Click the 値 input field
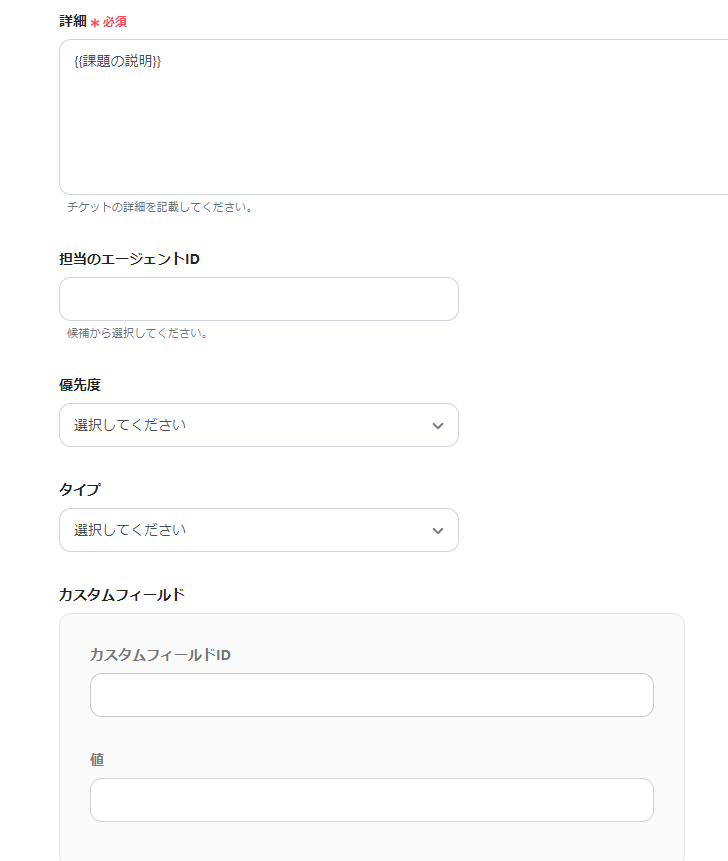 pos(371,800)
